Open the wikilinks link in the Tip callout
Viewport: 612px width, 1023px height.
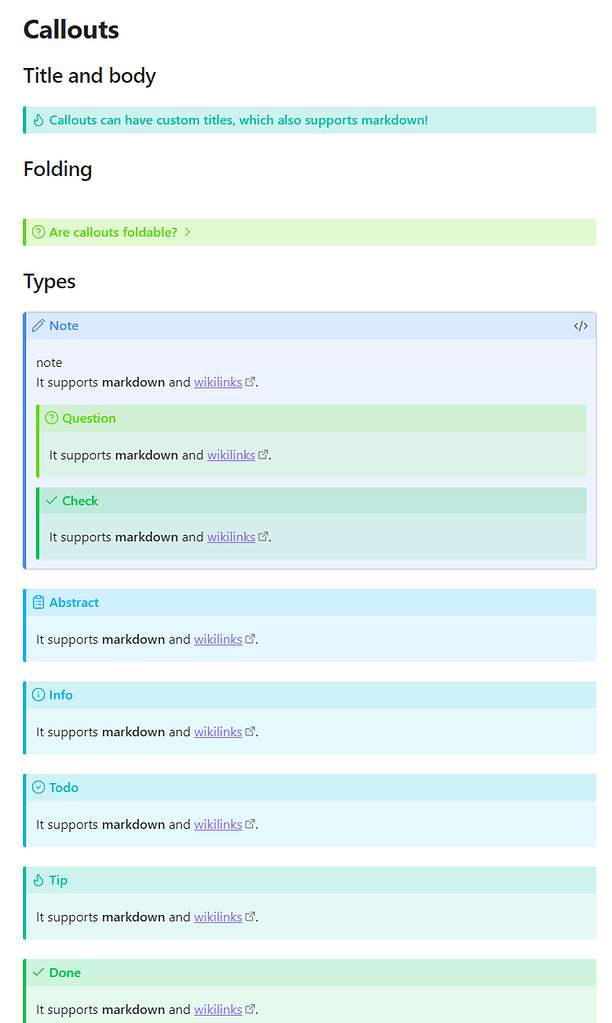(x=218, y=917)
